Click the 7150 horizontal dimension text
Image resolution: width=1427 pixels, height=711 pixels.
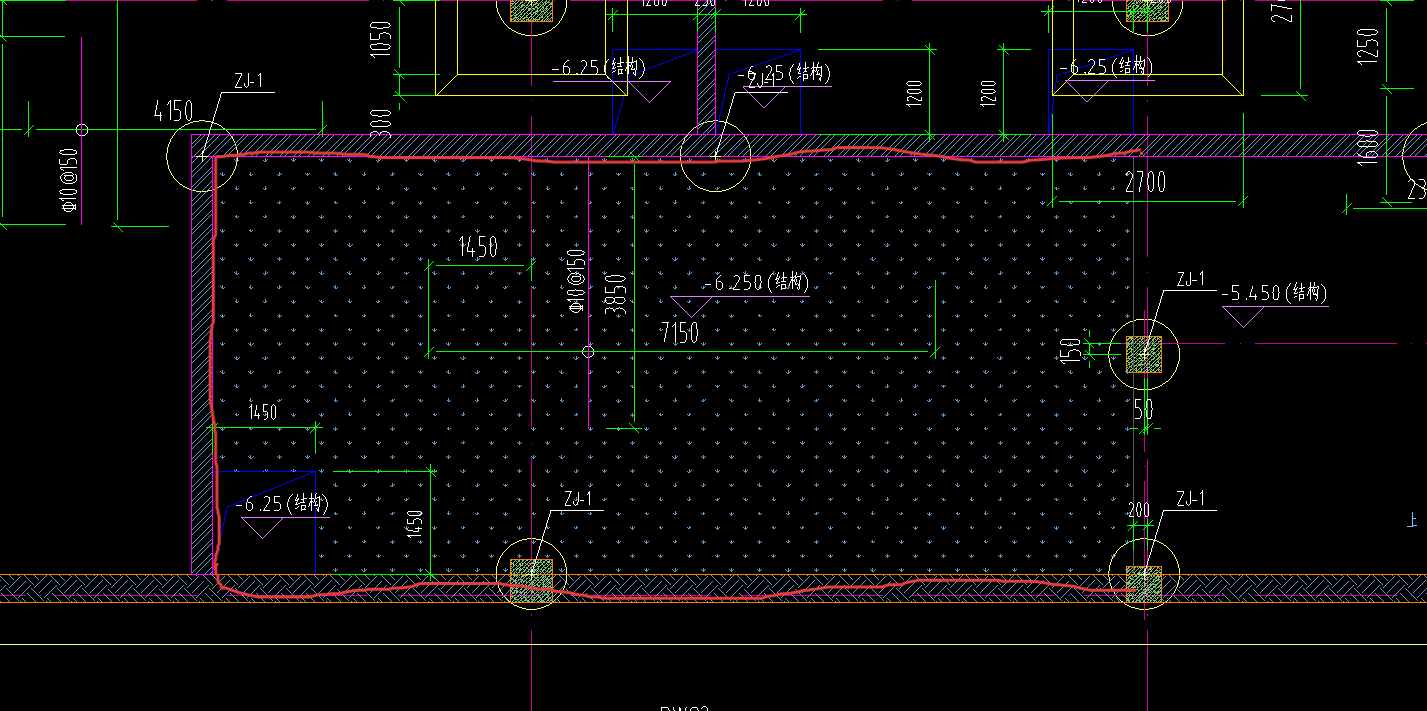[680, 333]
